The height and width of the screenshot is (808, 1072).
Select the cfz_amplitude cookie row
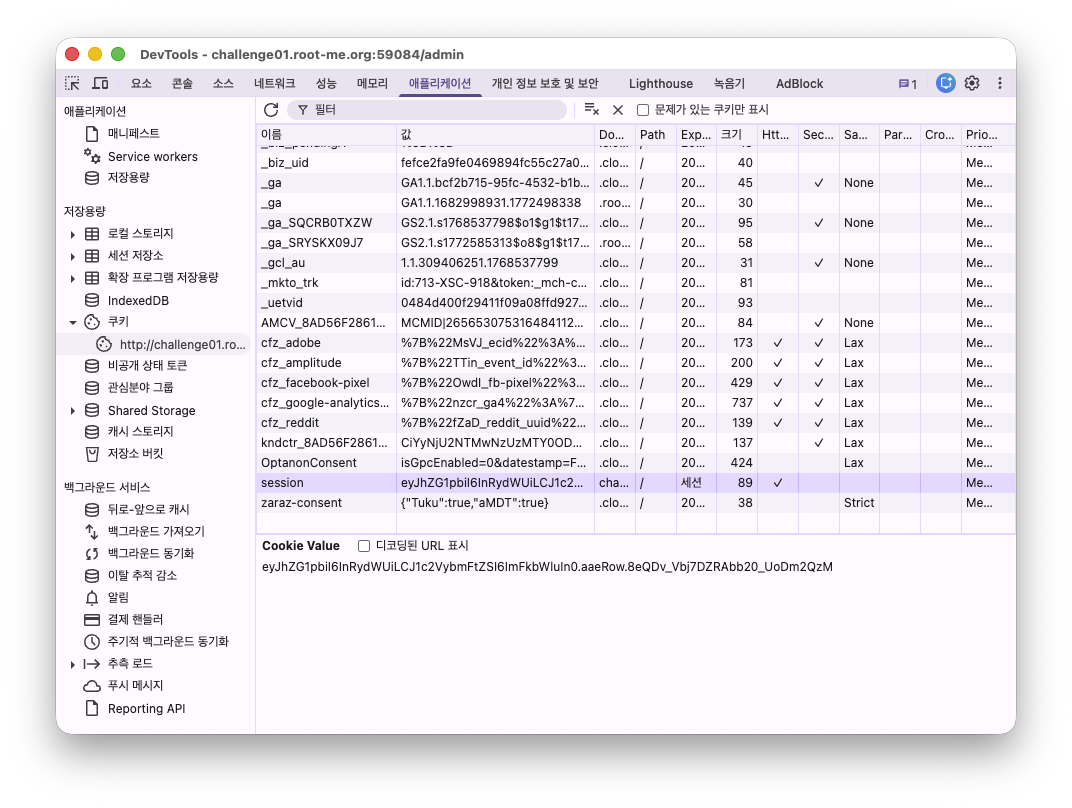pos(635,362)
